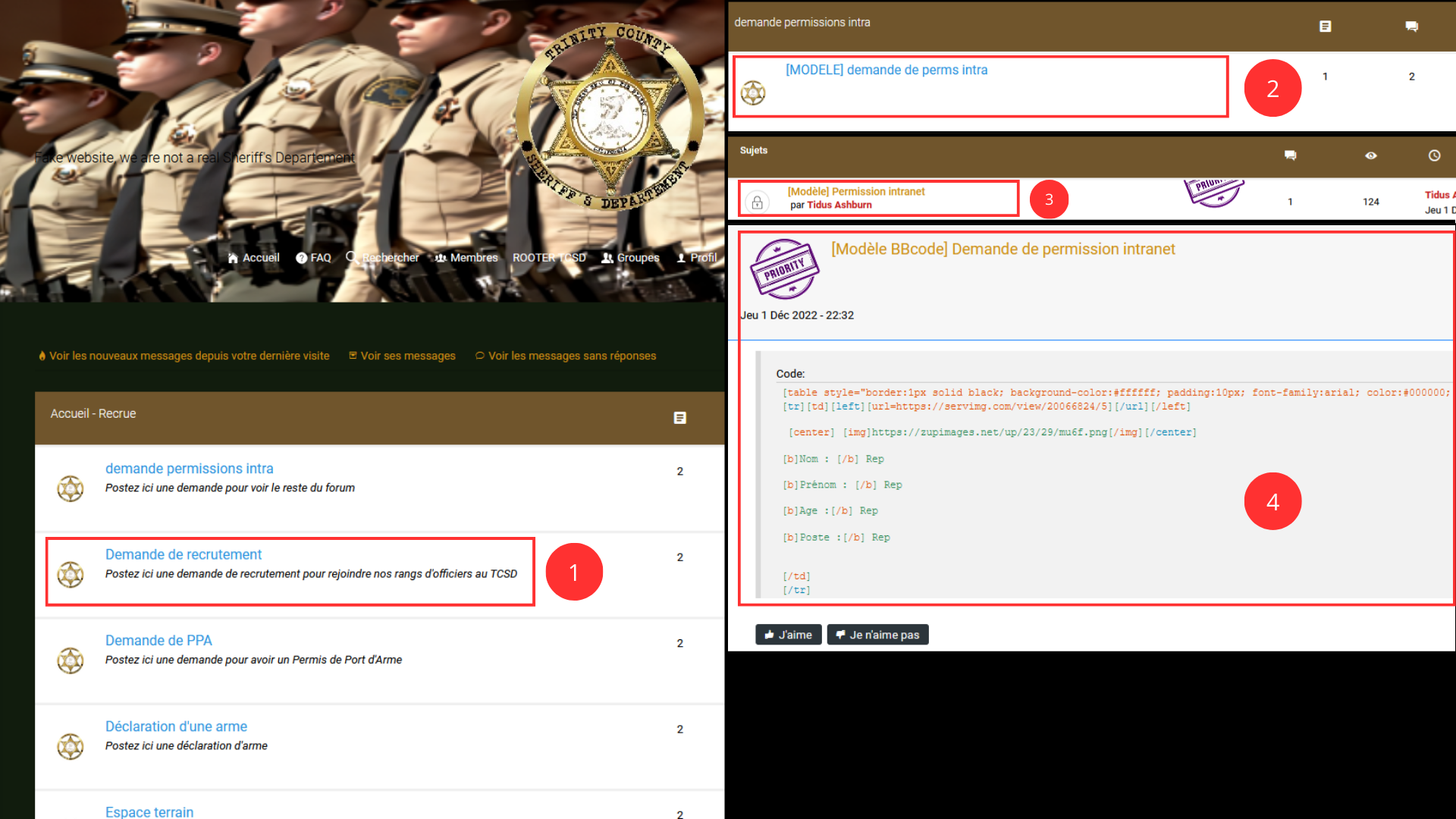Open the Espace terrain forum section
This screenshot has height=819, width=1456.
149,811
